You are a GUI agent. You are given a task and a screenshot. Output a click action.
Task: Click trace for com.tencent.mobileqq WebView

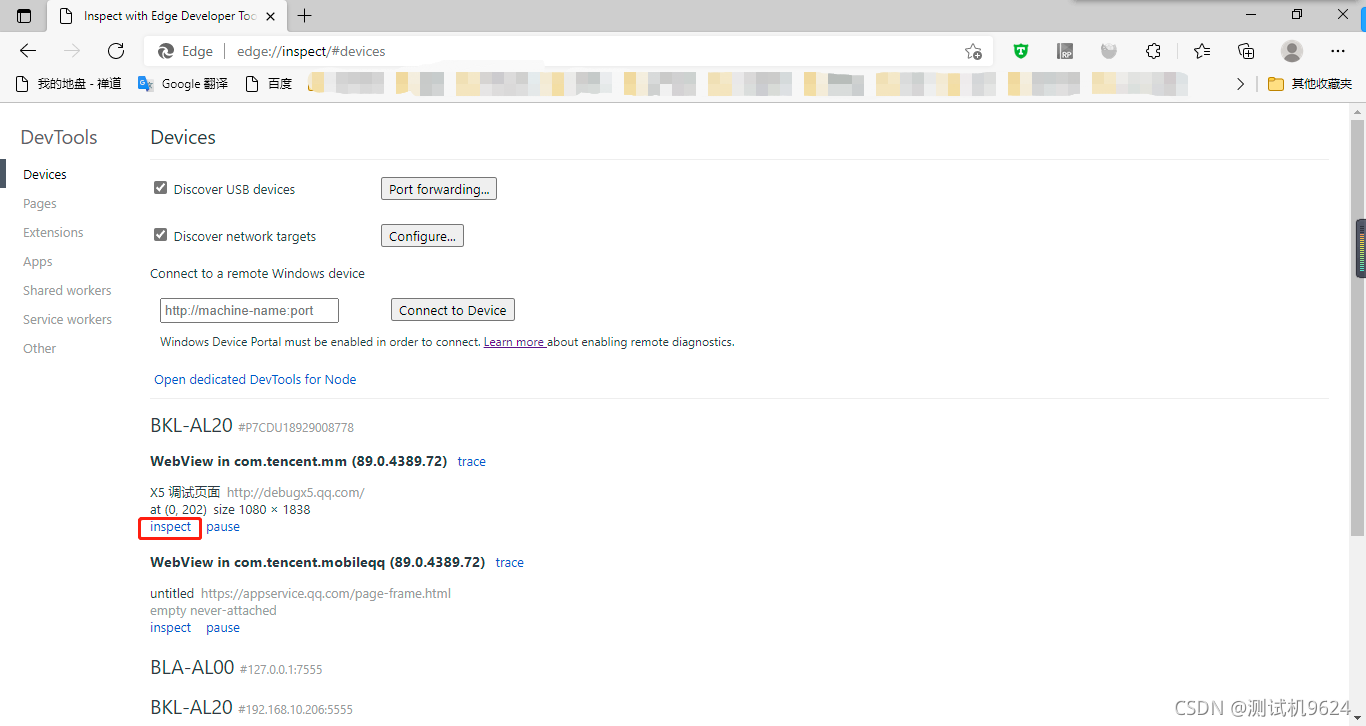pyautogui.click(x=510, y=562)
